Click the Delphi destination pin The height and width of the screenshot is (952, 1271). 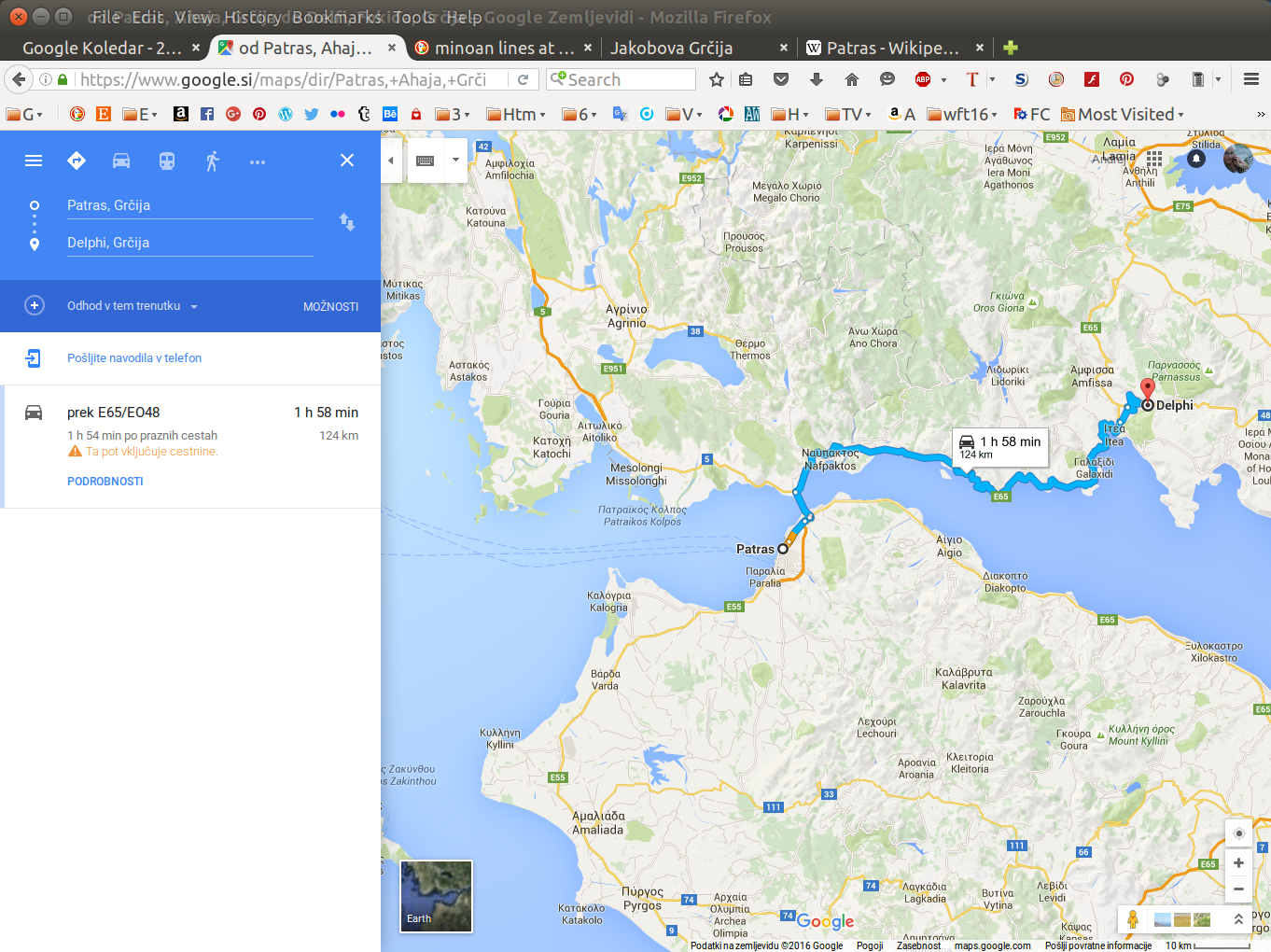pos(1148,390)
